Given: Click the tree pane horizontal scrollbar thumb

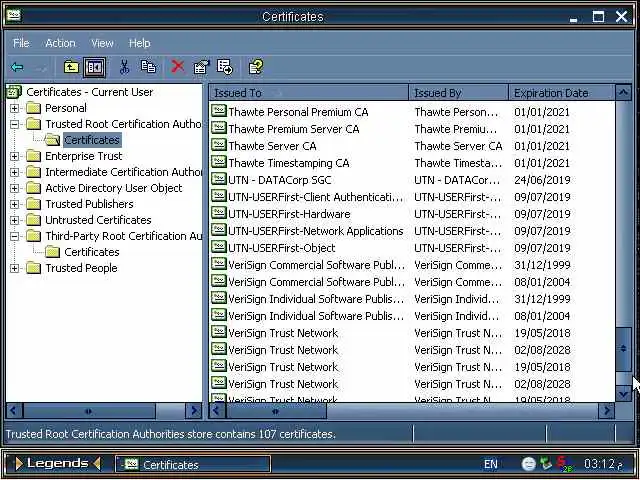Looking at the screenshot, I should (x=89, y=411).
